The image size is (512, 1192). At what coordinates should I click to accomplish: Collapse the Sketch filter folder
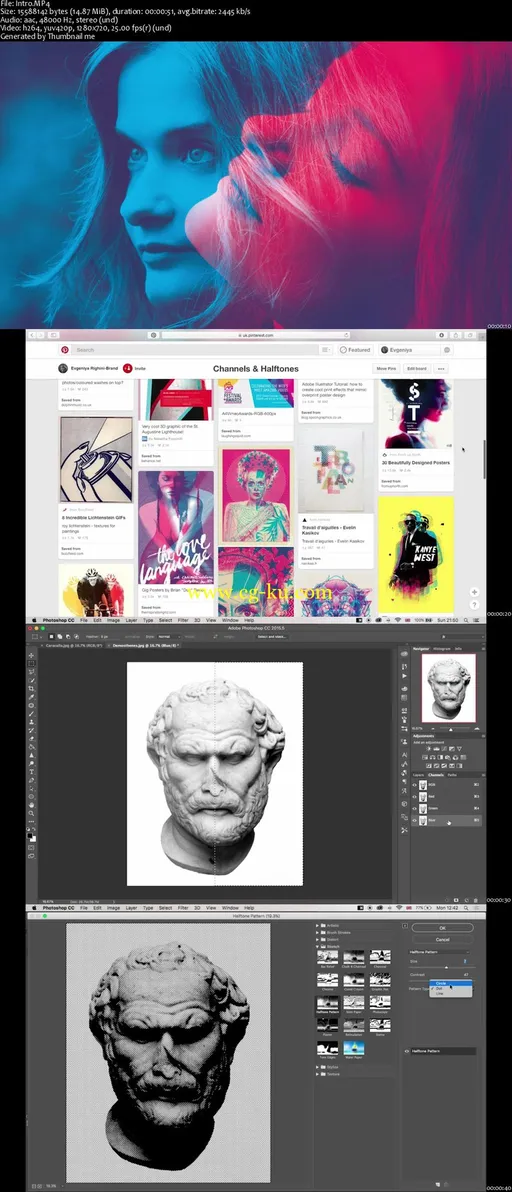pos(318,946)
